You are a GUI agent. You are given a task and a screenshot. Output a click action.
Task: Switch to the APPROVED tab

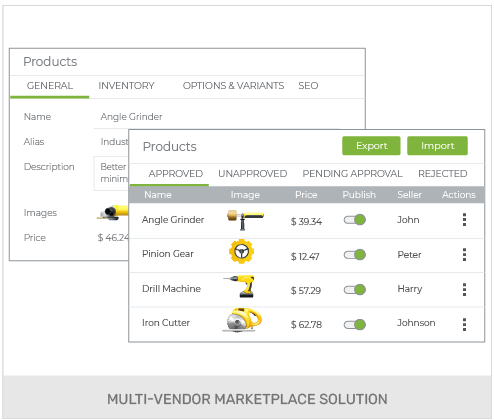176,174
